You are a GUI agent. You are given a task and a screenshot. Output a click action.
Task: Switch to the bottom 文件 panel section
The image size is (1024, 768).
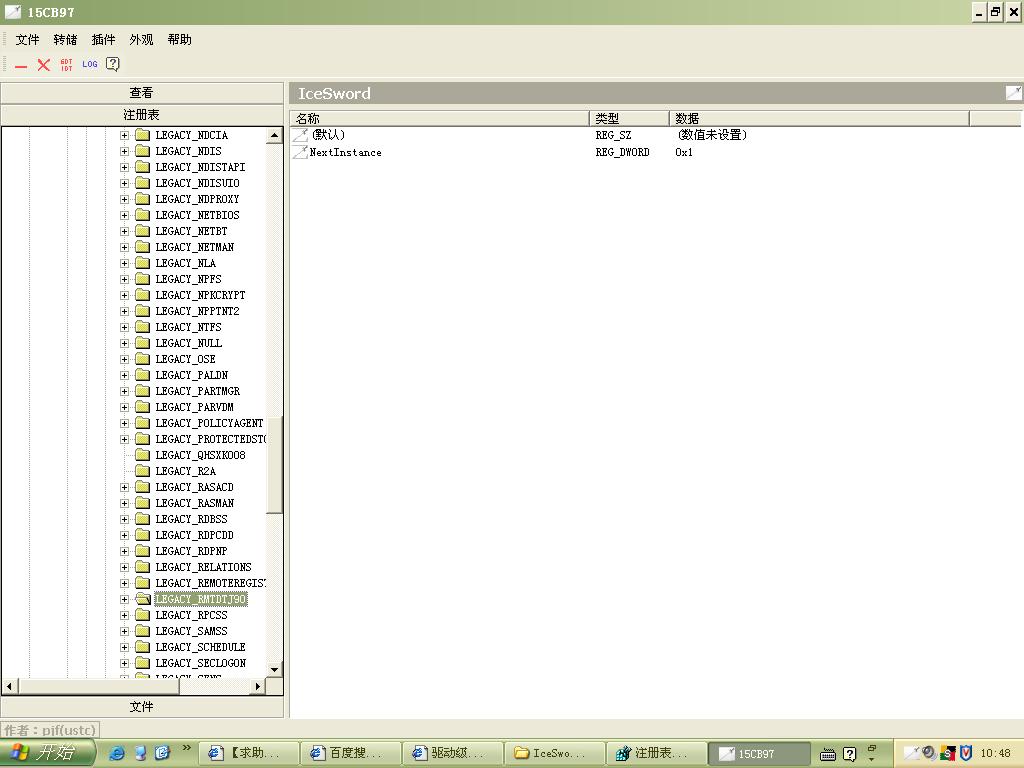click(x=141, y=707)
